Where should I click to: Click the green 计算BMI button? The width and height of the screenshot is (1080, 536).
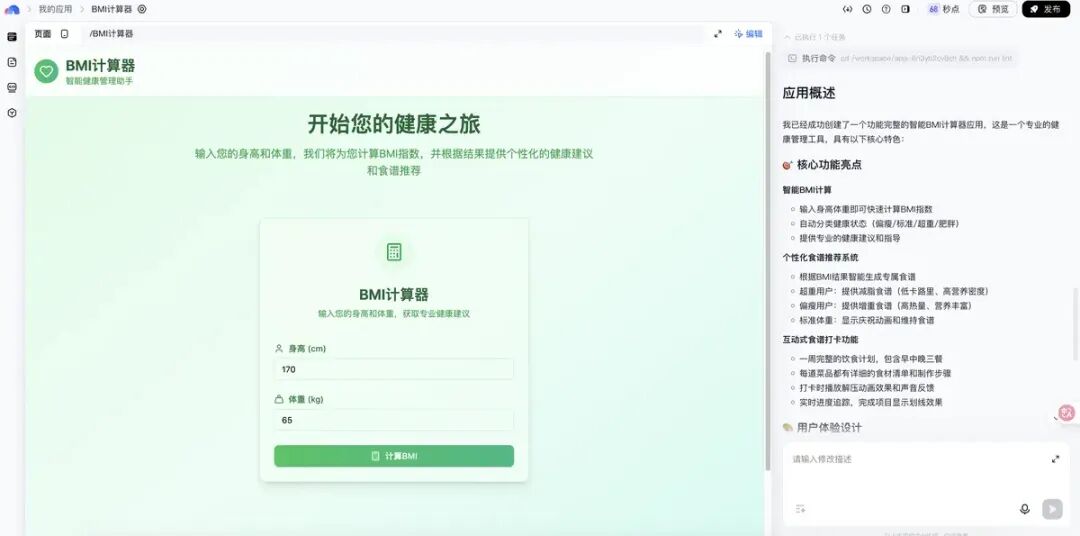pyautogui.click(x=394, y=456)
